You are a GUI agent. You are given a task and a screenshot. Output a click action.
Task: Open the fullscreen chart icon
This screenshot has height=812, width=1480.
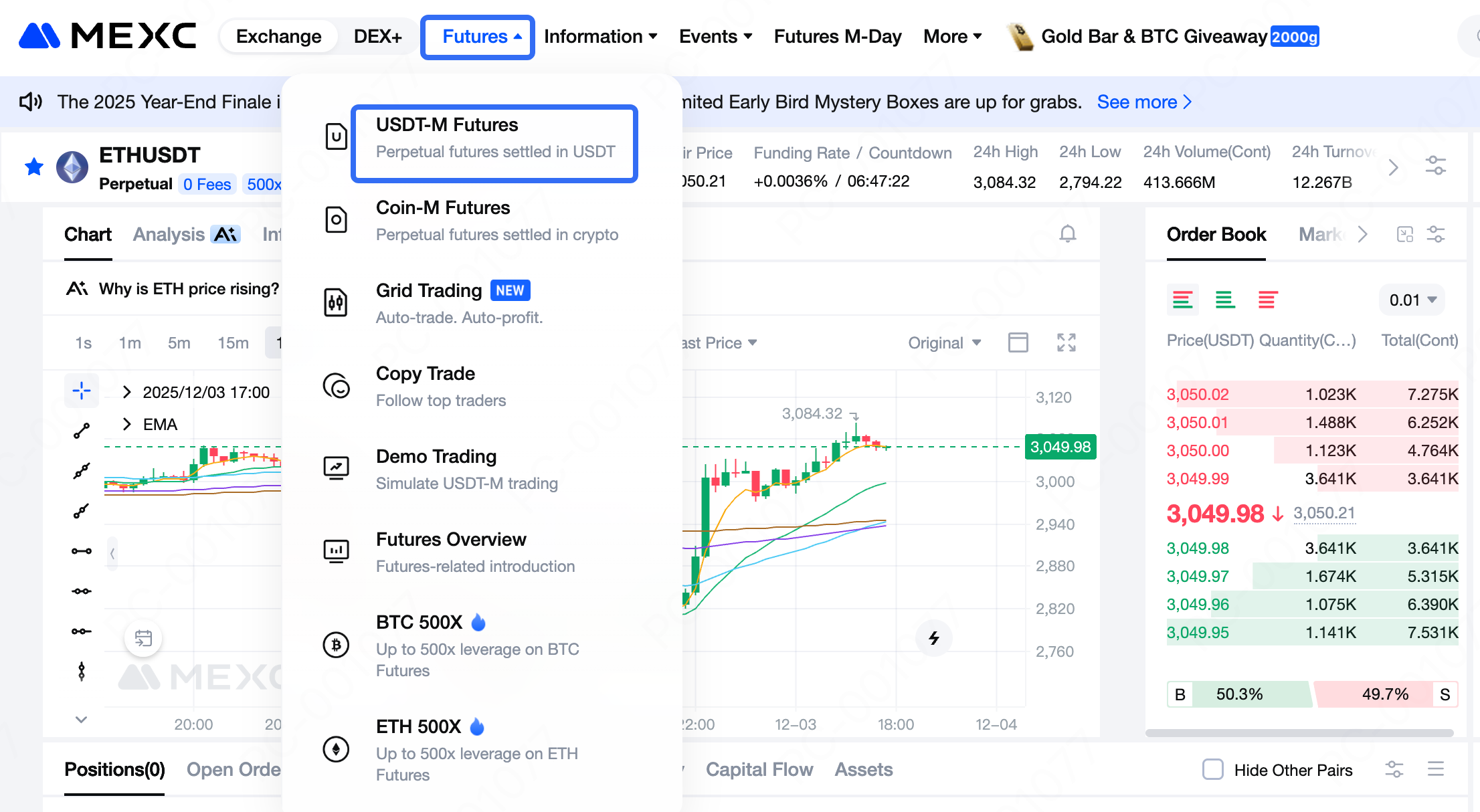tap(1067, 342)
